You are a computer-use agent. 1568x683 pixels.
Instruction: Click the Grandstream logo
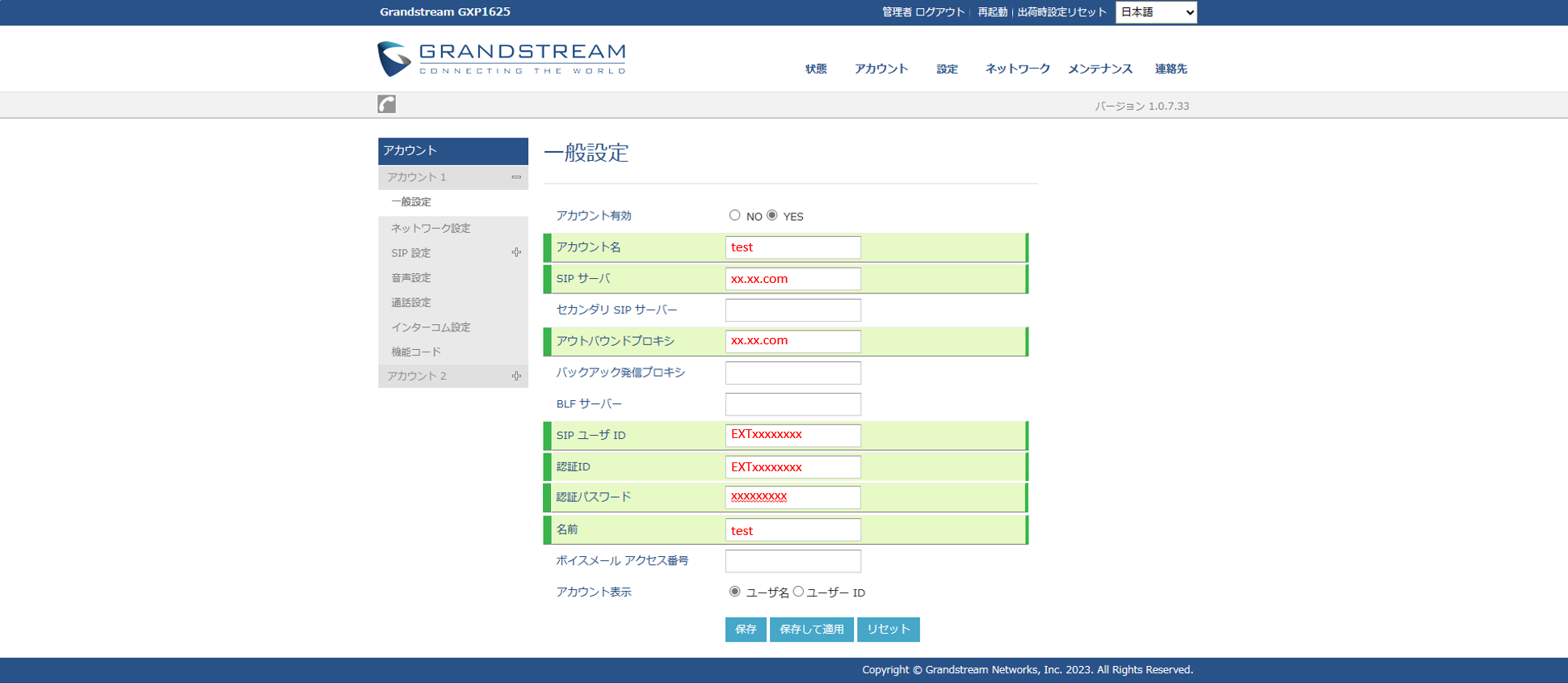(502, 59)
